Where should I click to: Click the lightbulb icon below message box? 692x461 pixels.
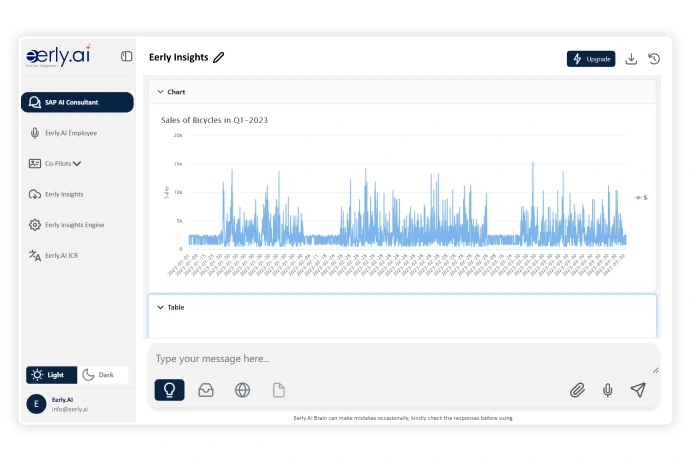pos(169,390)
